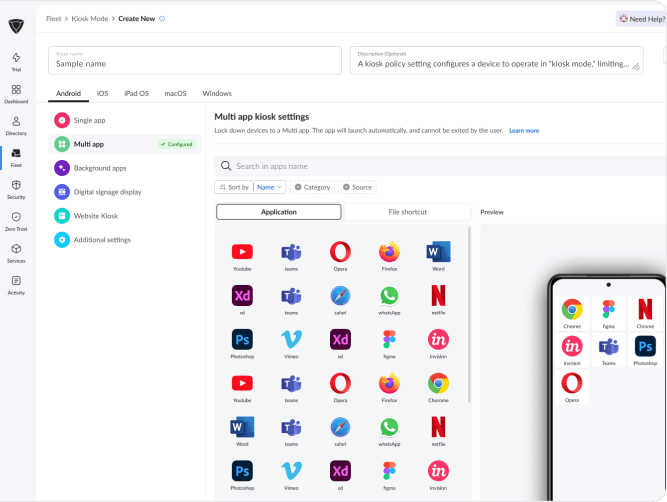Select the whatsApp app in the second row

(x=389, y=299)
